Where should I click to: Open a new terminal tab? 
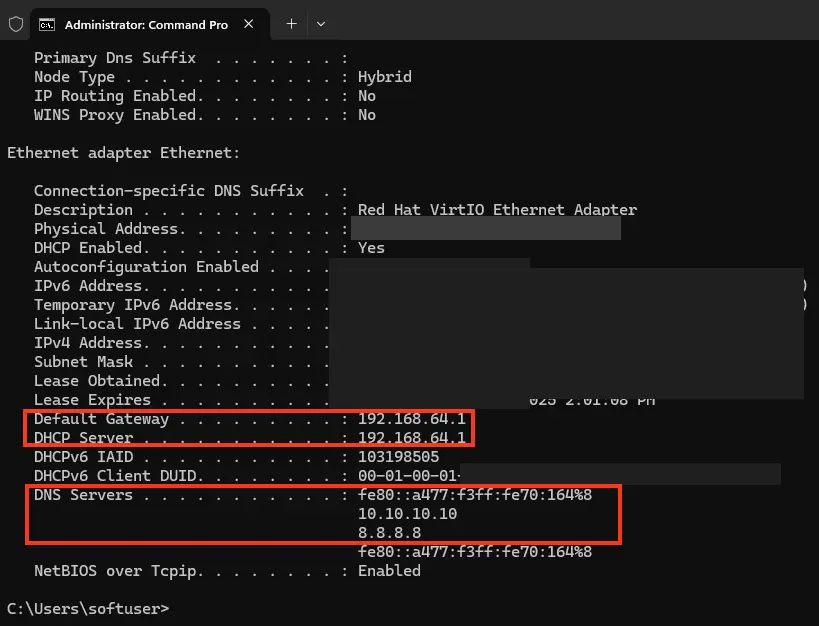coord(291,24)
